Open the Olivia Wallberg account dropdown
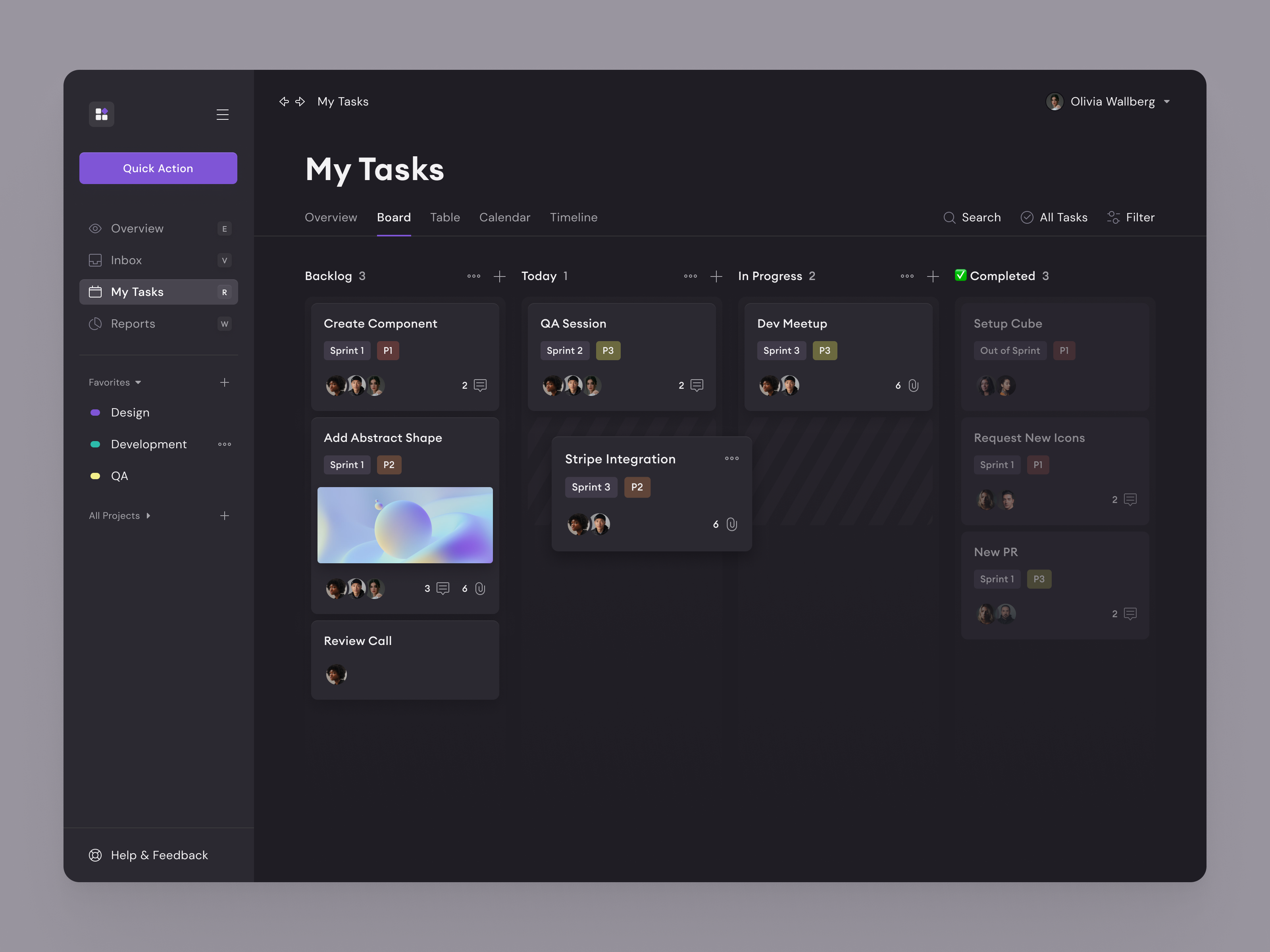The height and width of the screenshot is (952, 1270). pos(1108,102)
